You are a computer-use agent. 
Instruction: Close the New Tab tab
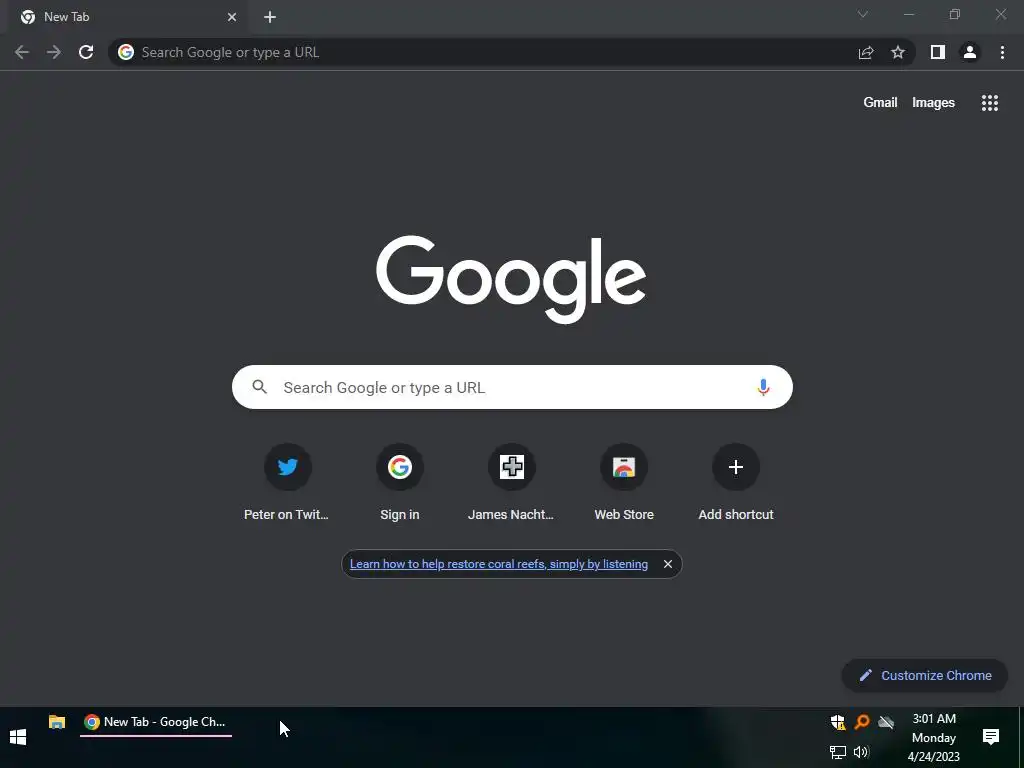pyautogui.click(x=232, y=17)
